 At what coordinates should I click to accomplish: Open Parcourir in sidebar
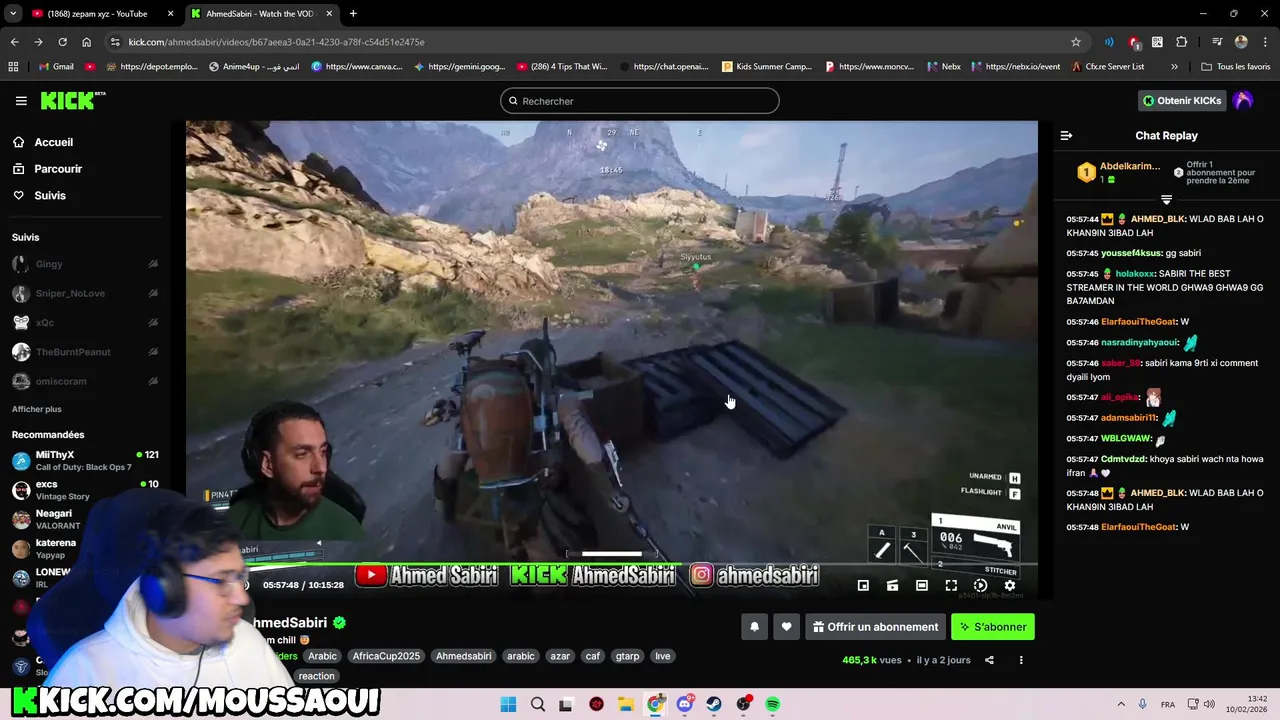[x=58, y=169]
